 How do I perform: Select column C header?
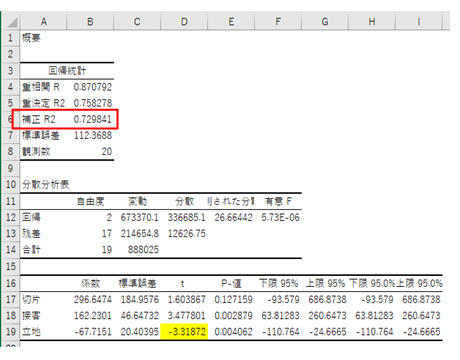[x=137, y=22]
